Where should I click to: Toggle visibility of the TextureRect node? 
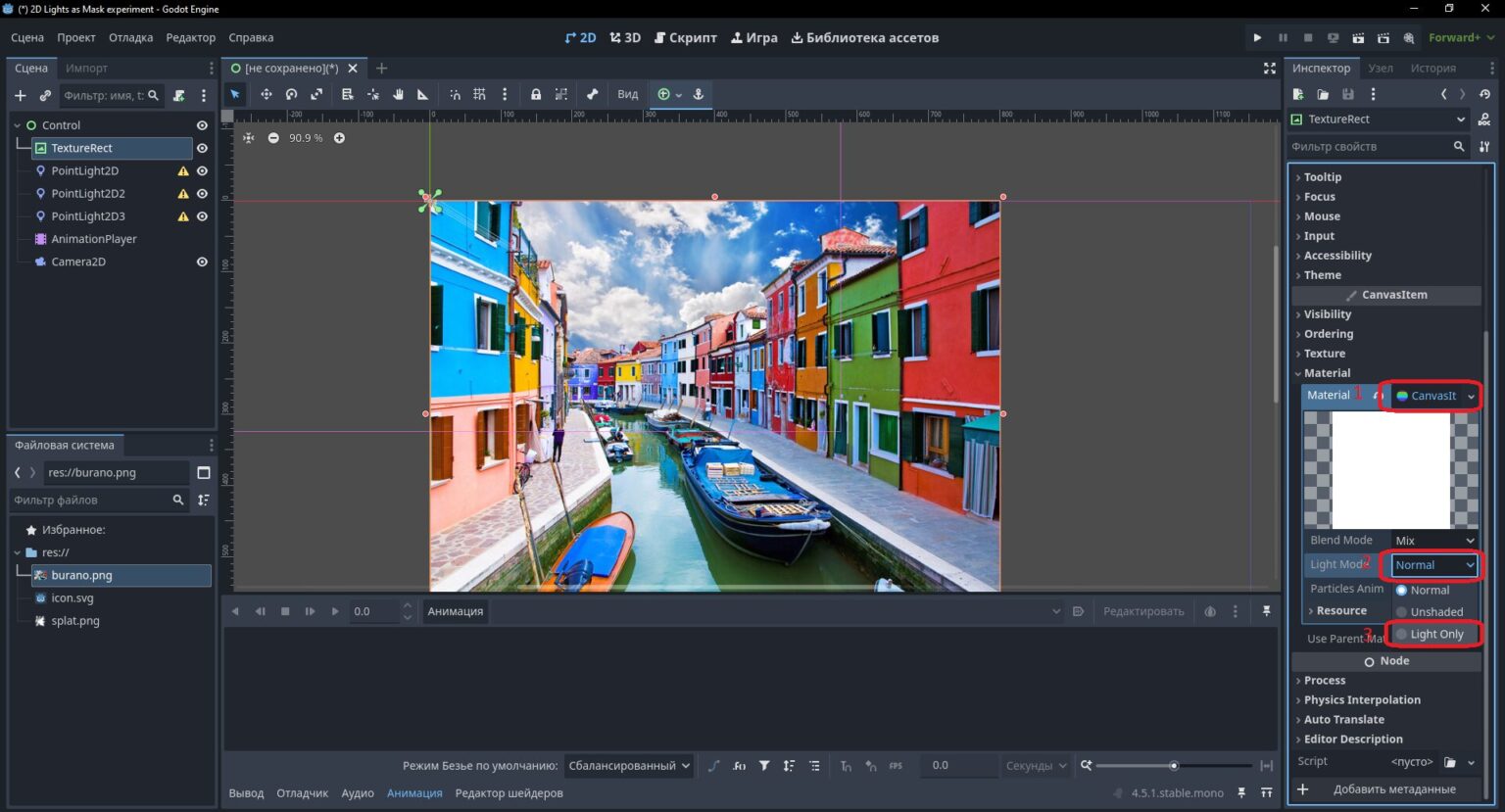(x=202, y=148)
